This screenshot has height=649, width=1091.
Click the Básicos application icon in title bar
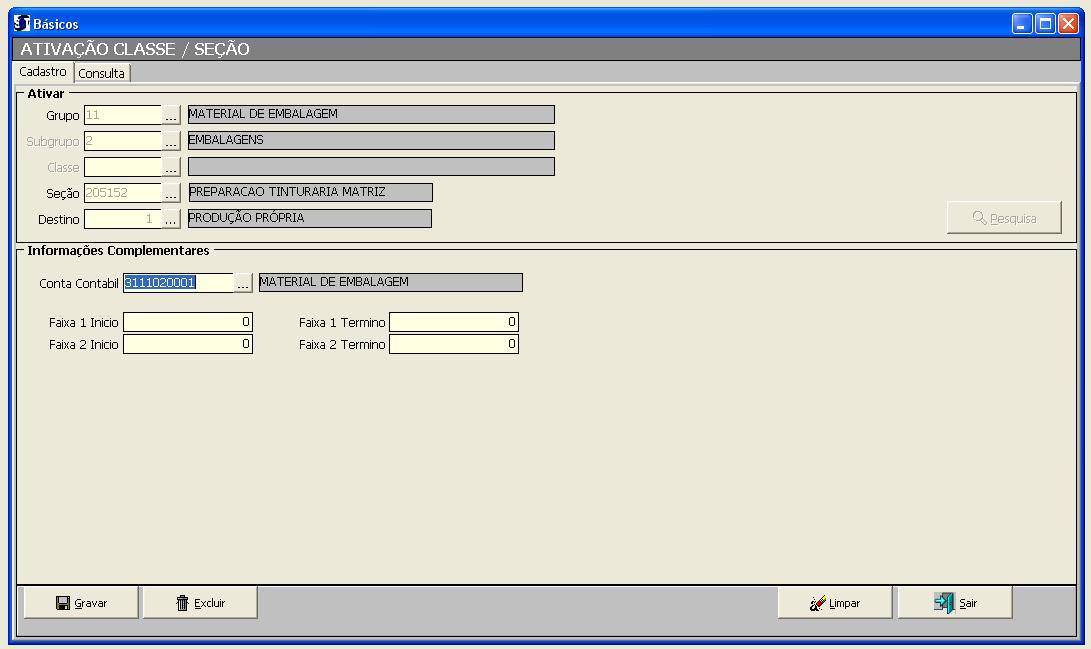(x=22, y=23)
